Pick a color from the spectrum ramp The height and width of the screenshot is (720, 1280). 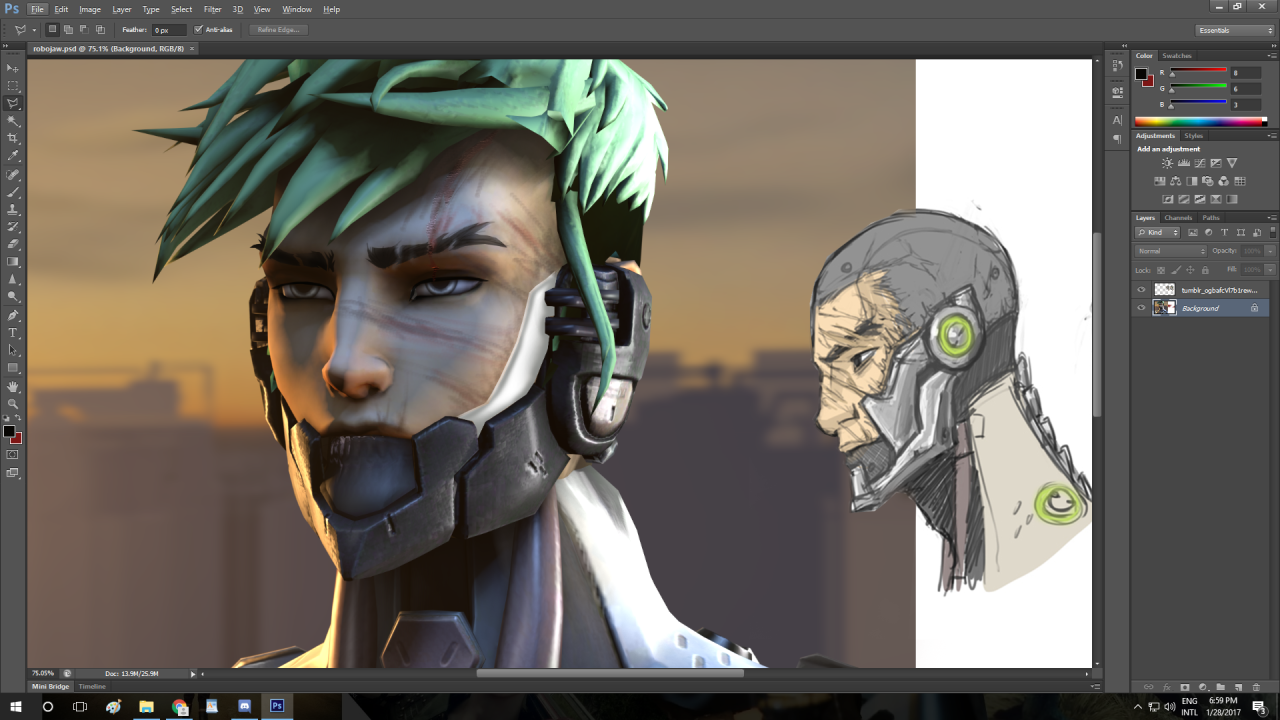(1200, 121)
